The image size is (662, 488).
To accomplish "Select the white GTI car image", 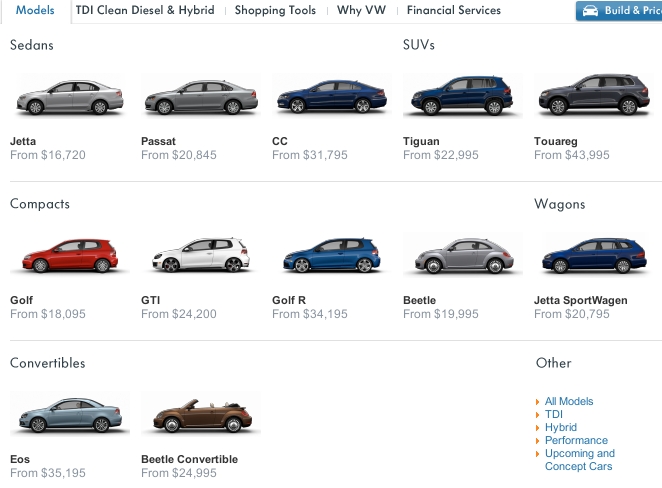I will (201, 255).
